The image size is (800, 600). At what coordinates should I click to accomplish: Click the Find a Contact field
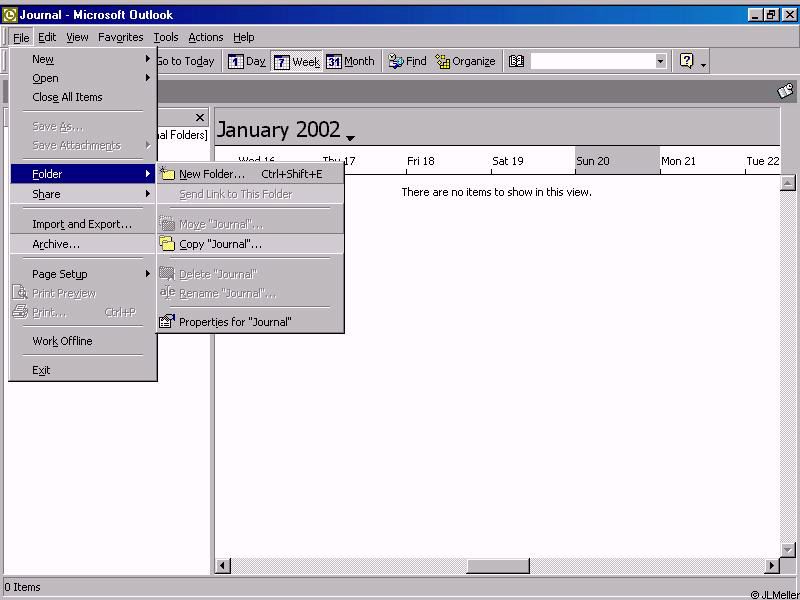coord(592,61)
